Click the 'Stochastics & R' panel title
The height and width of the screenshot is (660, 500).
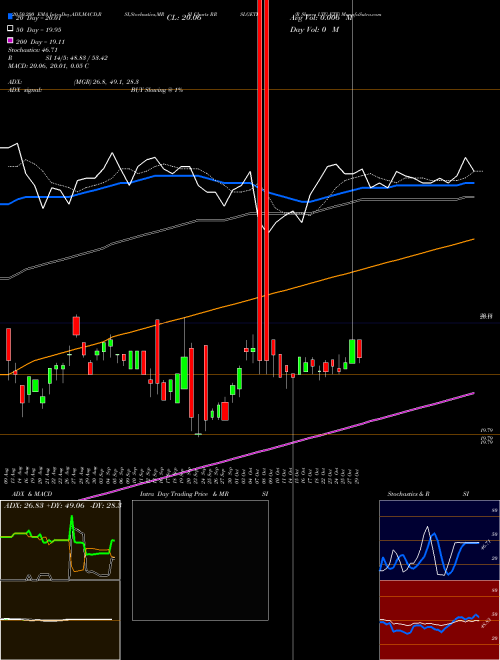(409, 494)
